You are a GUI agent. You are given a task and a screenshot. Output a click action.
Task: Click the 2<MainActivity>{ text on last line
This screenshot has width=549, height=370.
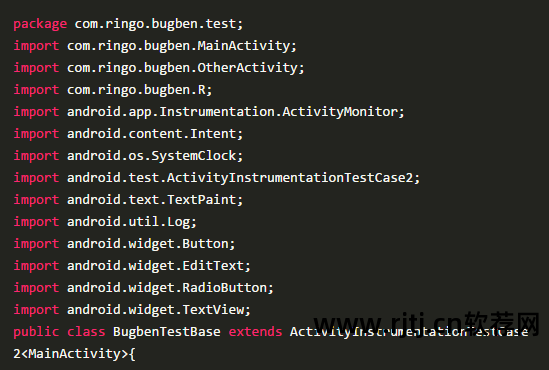[74, 354]
